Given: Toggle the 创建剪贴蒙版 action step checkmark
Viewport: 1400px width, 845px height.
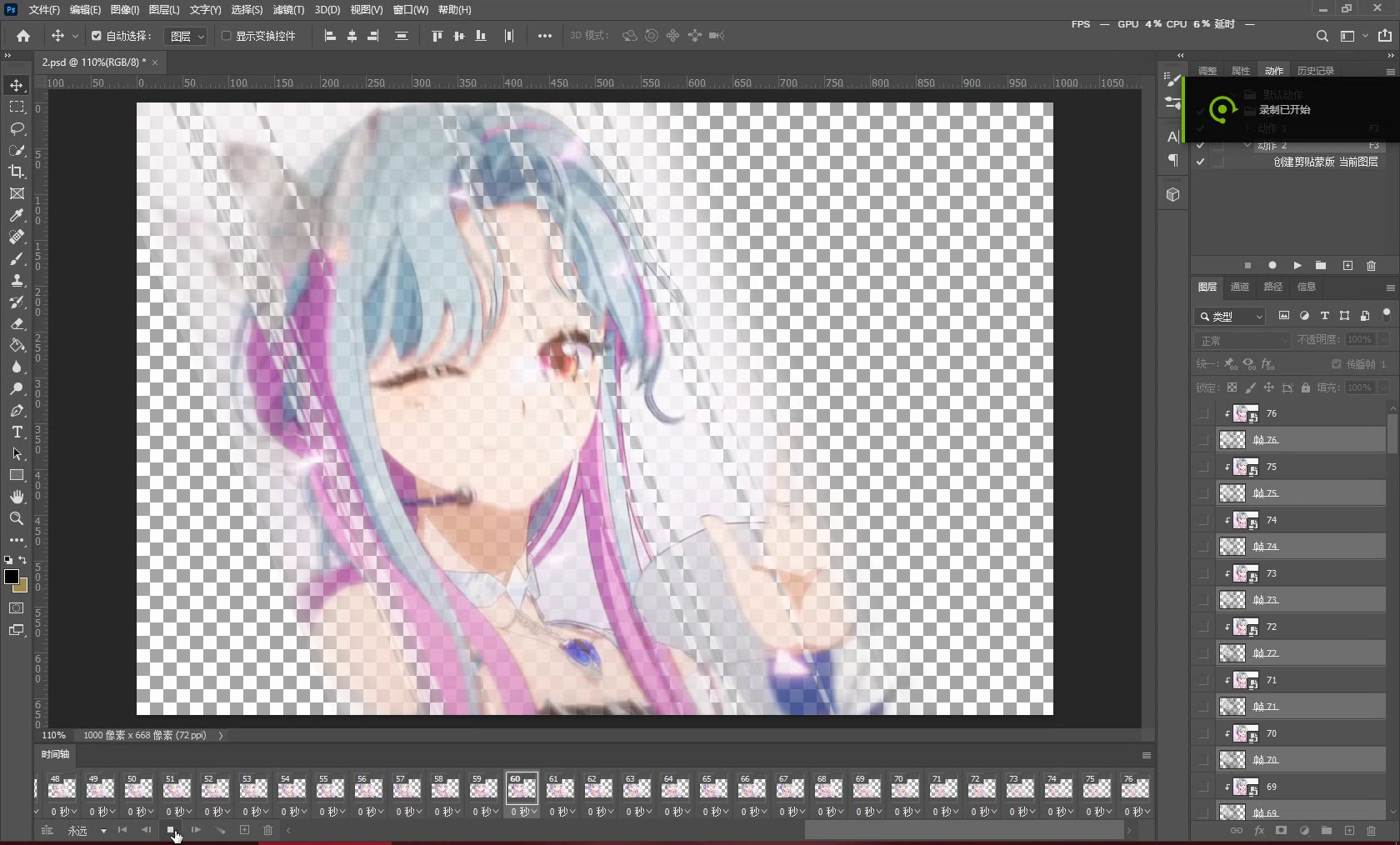Looking at the screenshot, I should (1200, 162).
